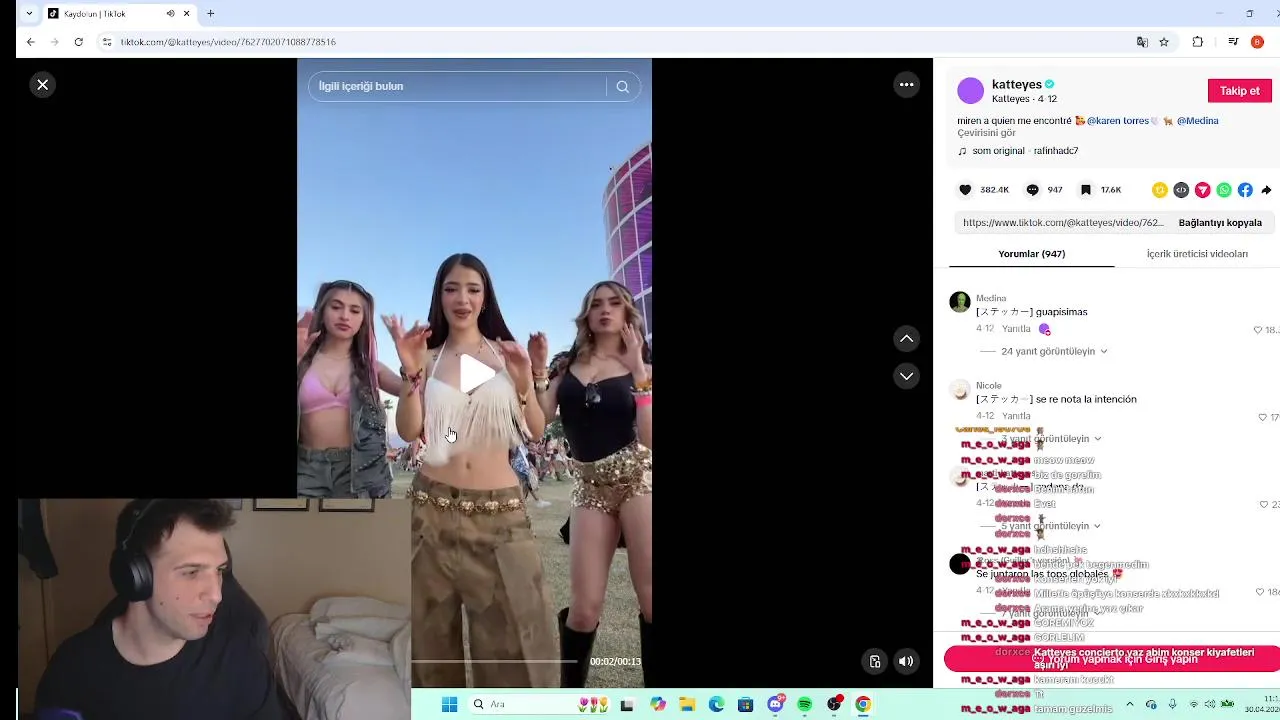
Task: Click the yellow repost icon
Action: point(1160,190)
